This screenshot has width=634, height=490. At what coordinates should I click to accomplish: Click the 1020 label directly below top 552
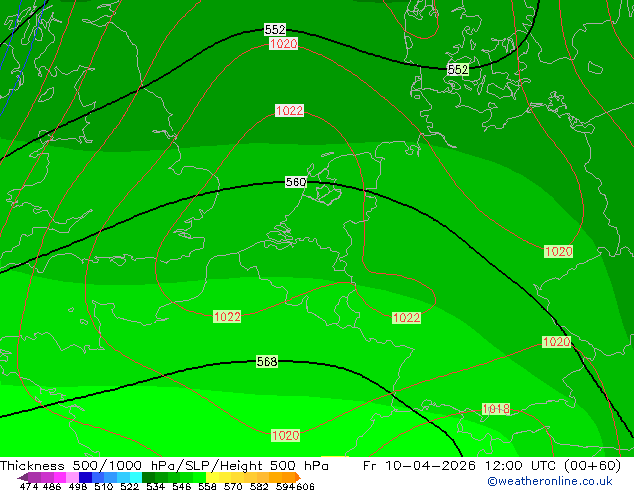click(x=283, y=44)
